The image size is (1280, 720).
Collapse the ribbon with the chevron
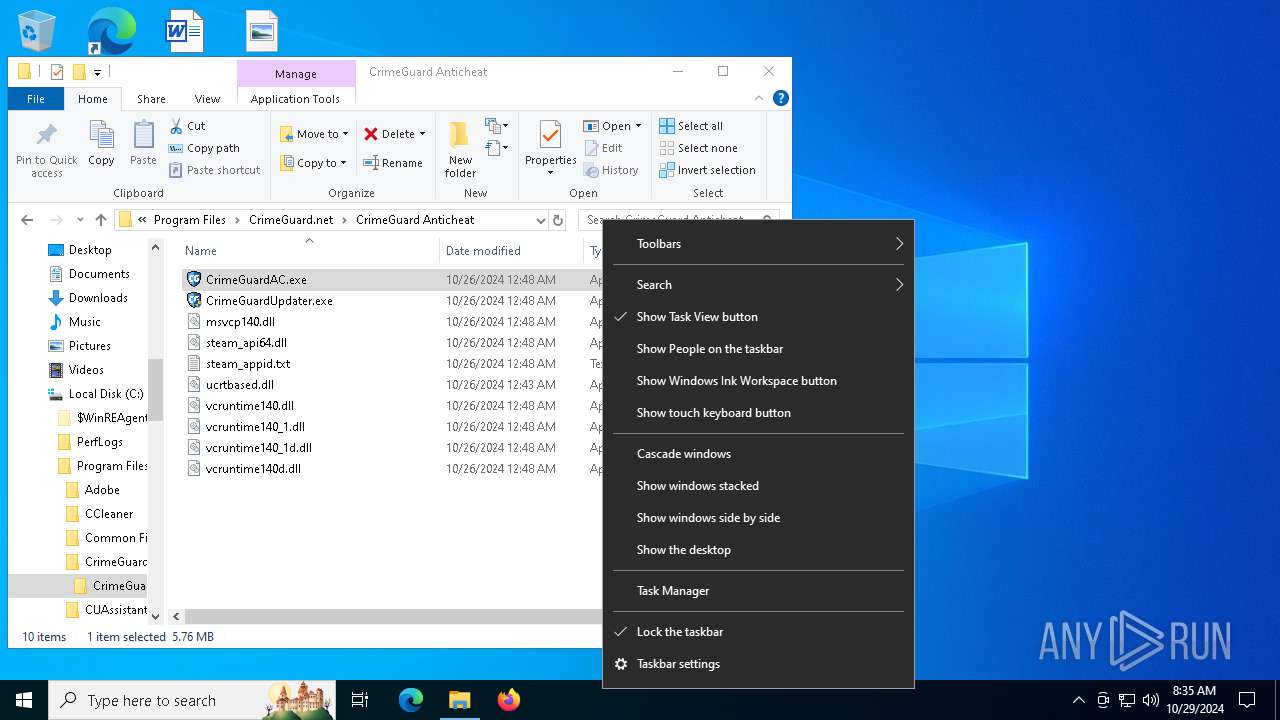759,98
